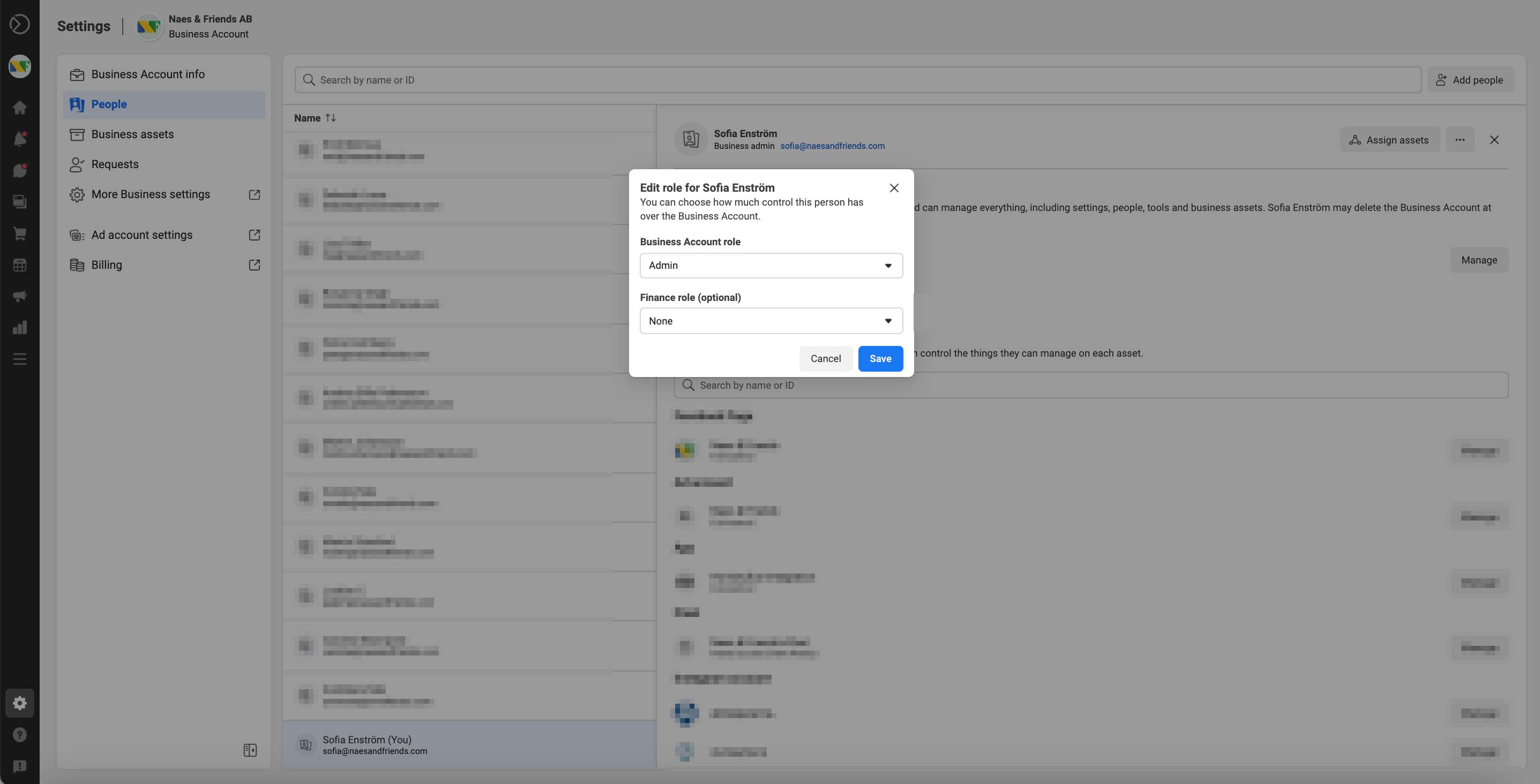Click the Naes & Friends AB account logo
1540x784 pixels.
click(x=148, y=26)
